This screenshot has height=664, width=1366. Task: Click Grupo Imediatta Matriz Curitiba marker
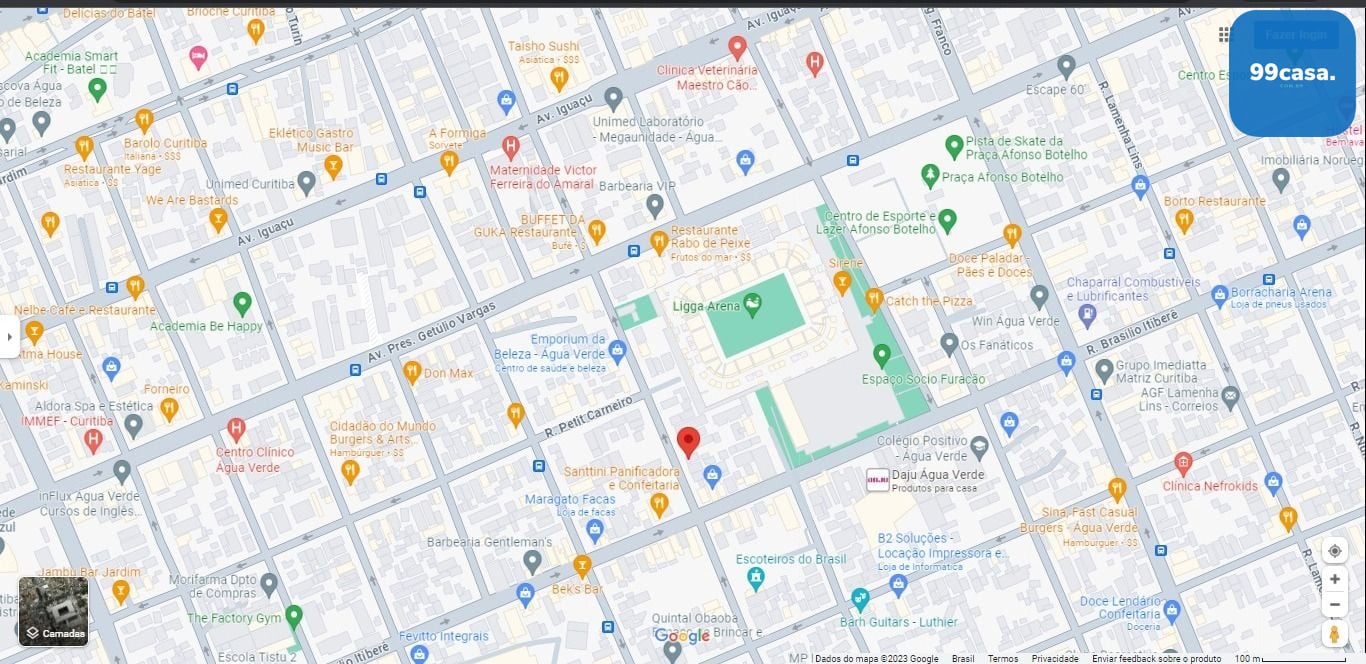(x=1104, y=371)
